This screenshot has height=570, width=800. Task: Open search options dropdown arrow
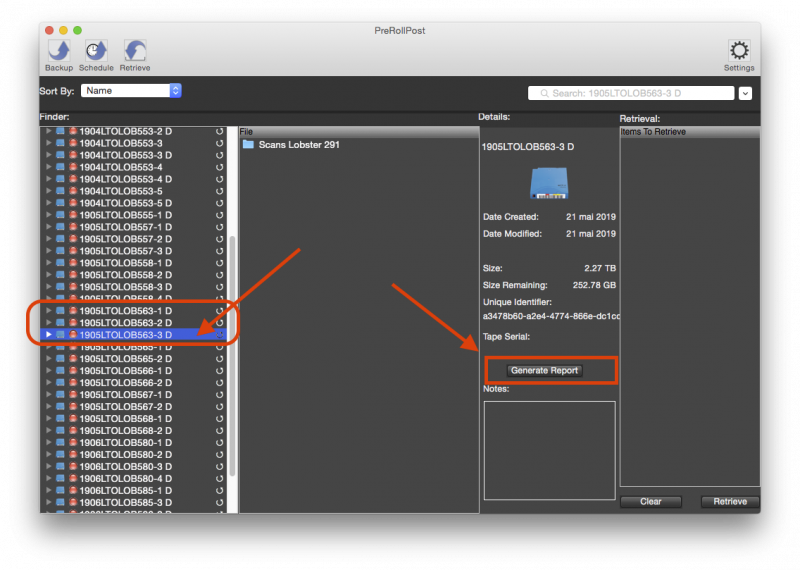point(745,94)
